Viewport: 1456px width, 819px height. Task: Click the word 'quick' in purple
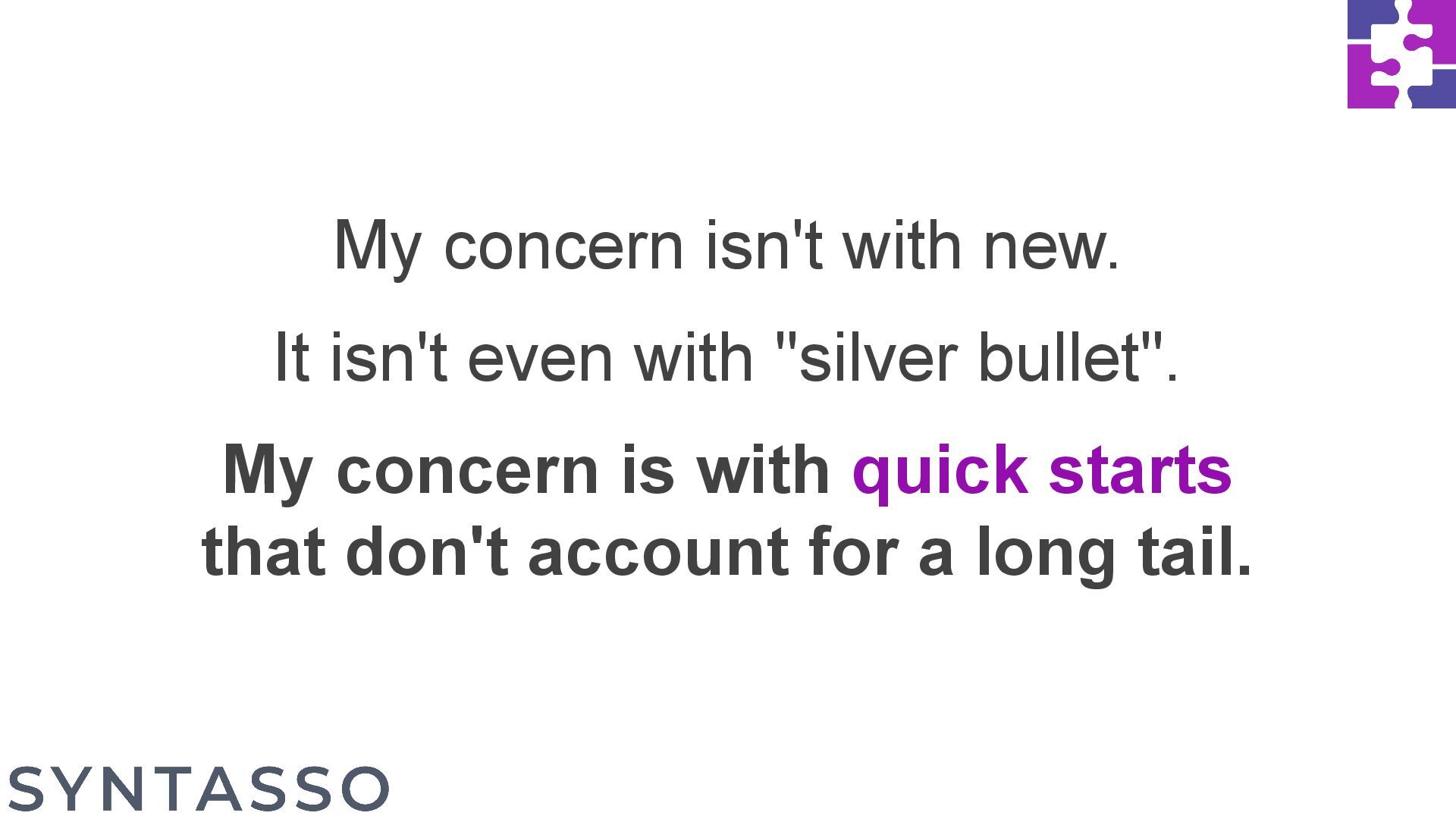click(940, 472)
